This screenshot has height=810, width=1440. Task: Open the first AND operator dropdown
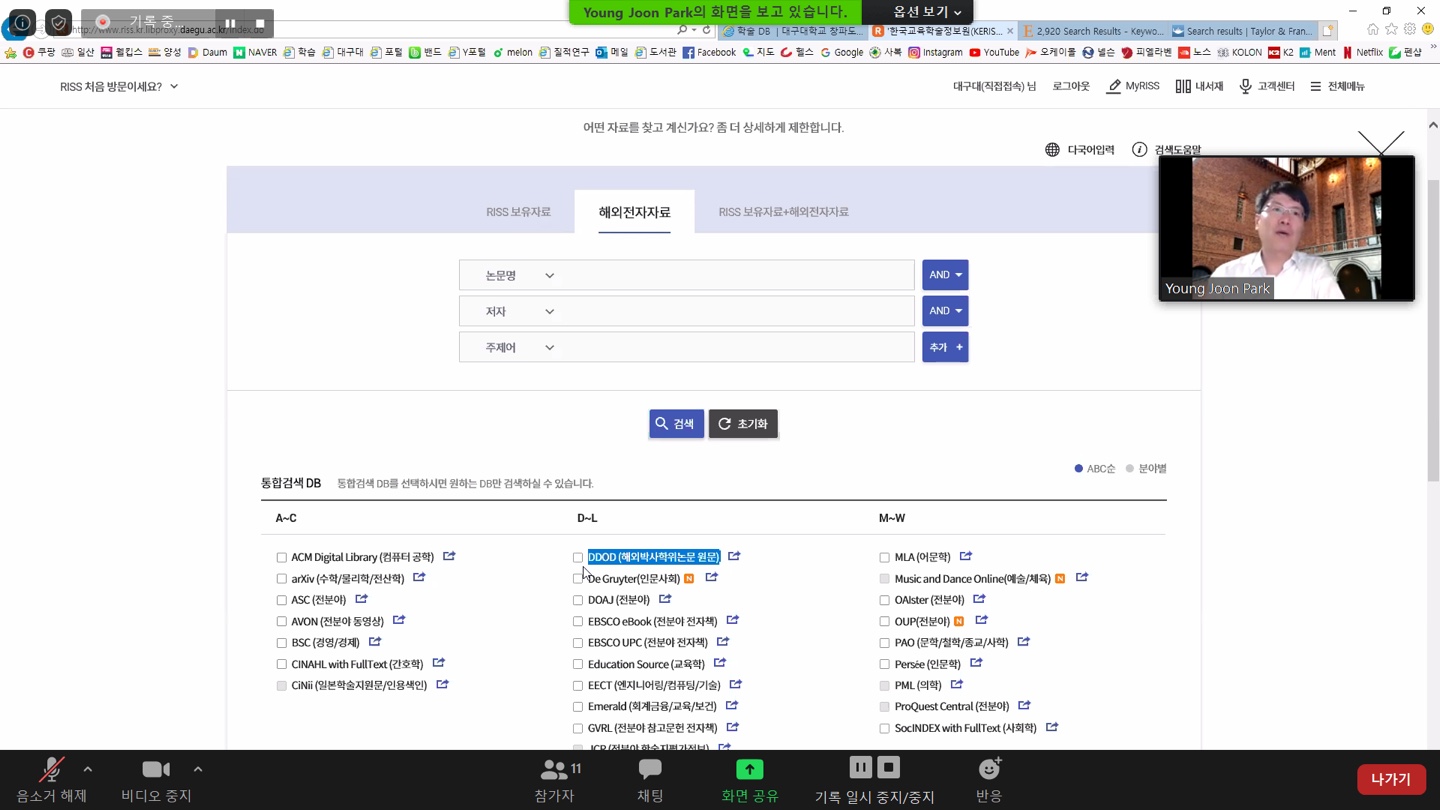945,275
